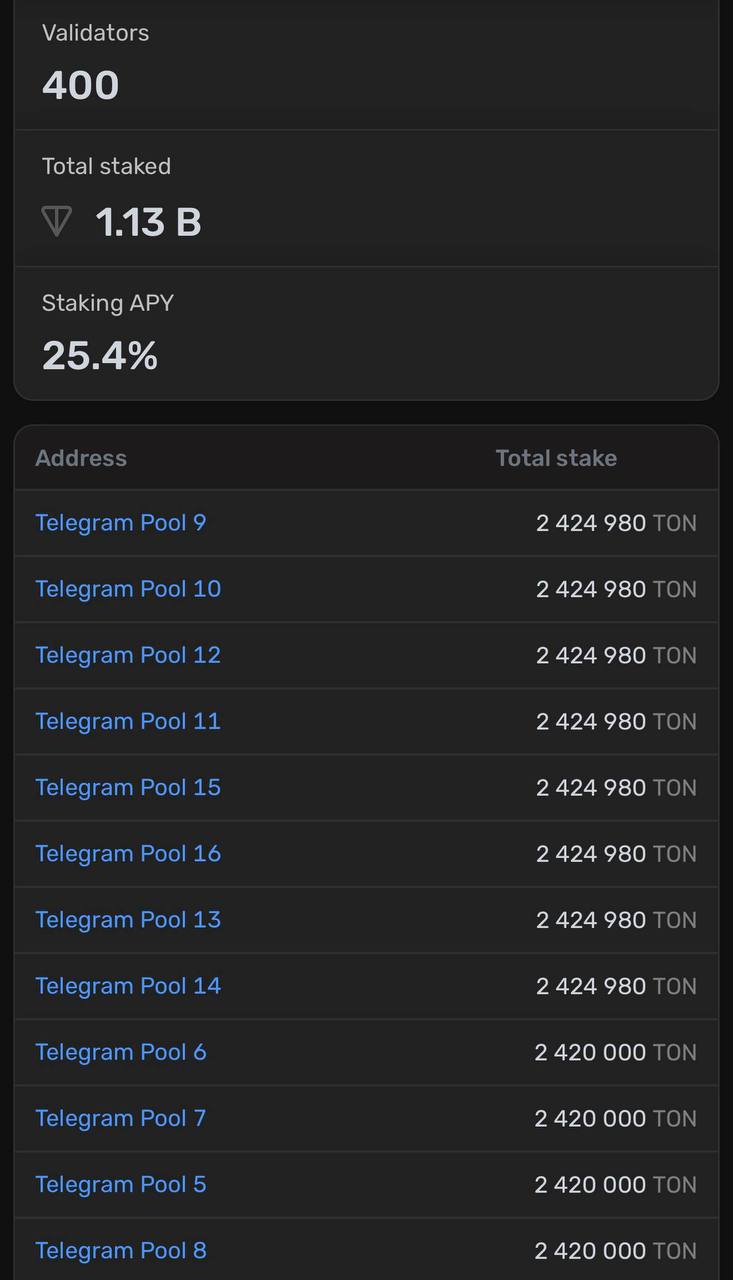This screenshot has height=1280, width=733.
Task: Open the Telegram Pool 11 address link
Action: (128, 721)
